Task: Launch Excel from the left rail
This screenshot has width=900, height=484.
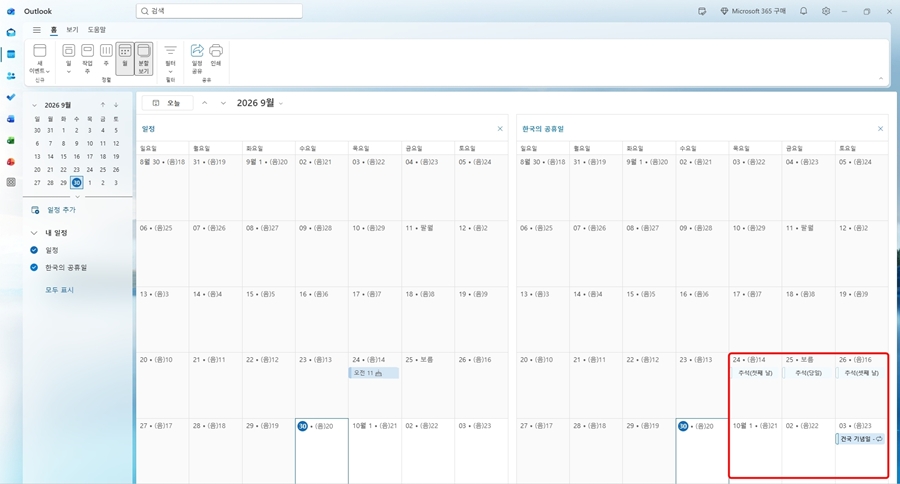Action: (x=11, y=140)
